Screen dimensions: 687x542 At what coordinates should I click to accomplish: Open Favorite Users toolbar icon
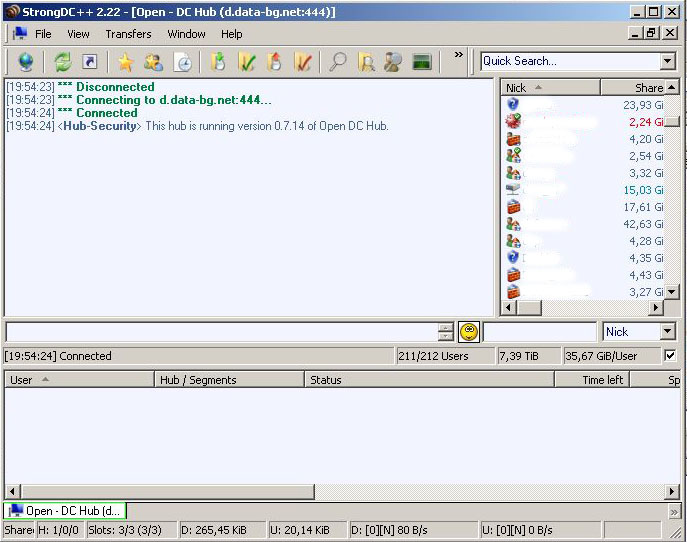153,61
